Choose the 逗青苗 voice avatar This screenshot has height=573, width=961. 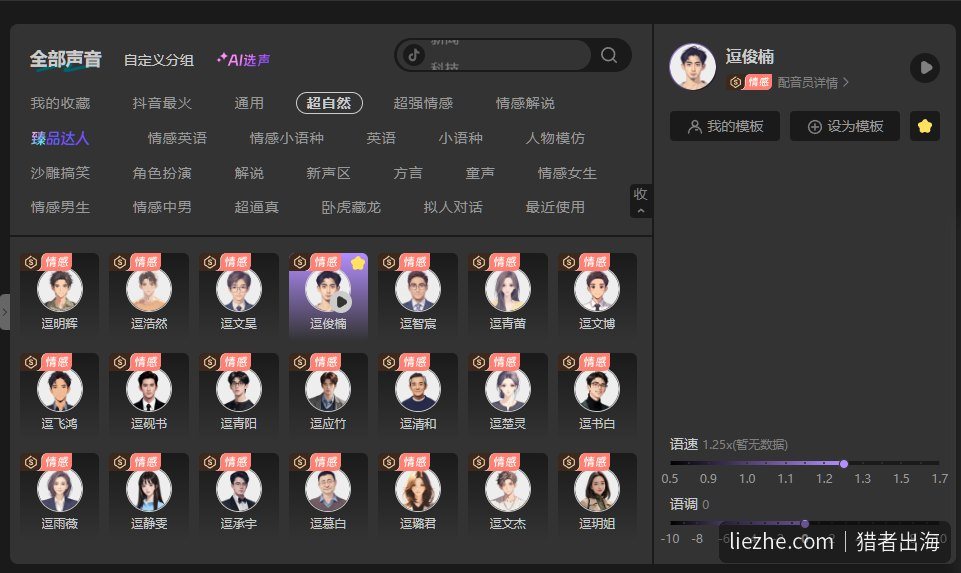[507, 289]
